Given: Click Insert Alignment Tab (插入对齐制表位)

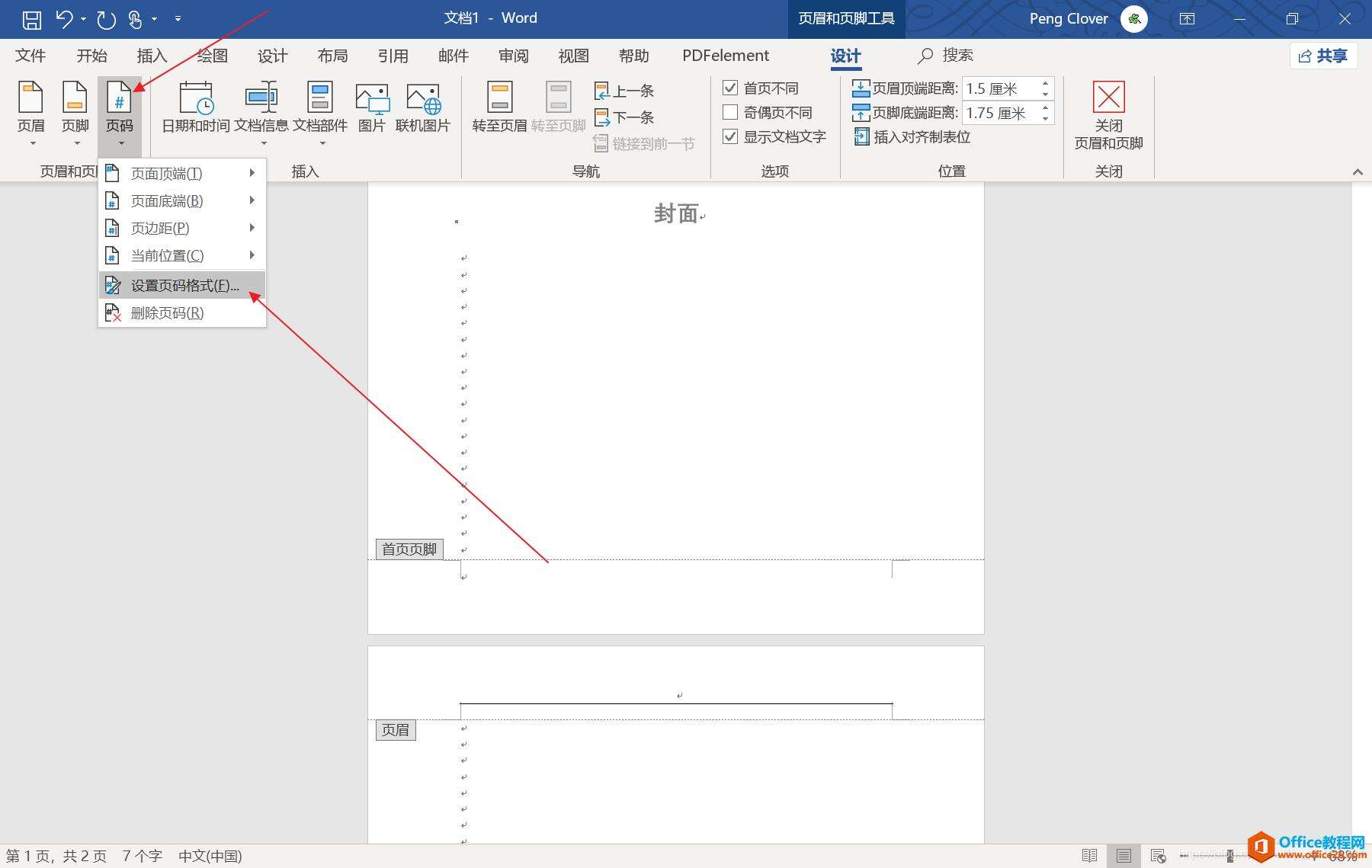Looking at the screenshot, I should pyautogui.click(x=912, y=137).
